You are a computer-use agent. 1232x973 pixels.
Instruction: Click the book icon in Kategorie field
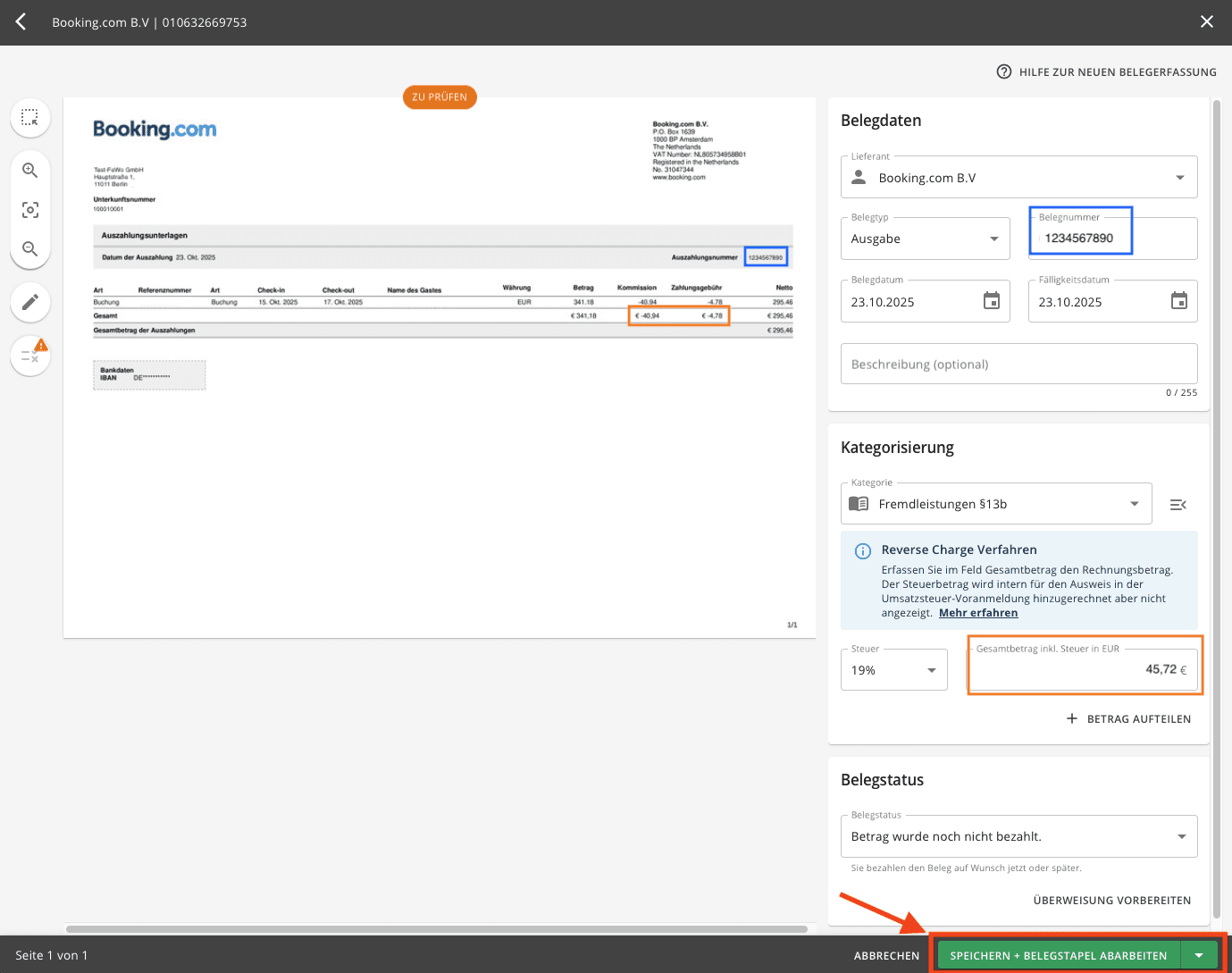pyautogui.click(x=859, y=504)
